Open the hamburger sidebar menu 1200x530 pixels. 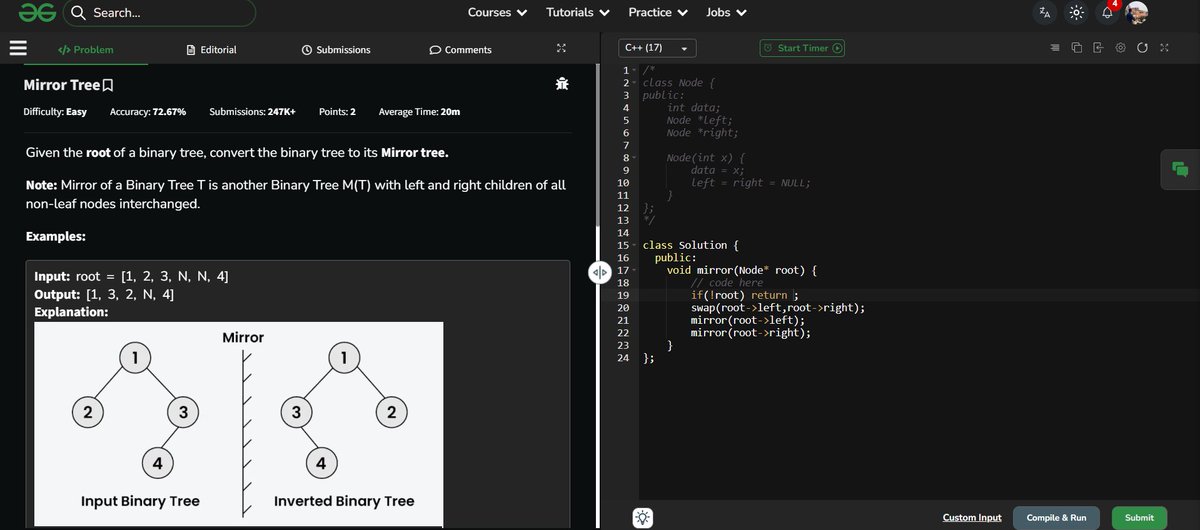pos(16,49)
